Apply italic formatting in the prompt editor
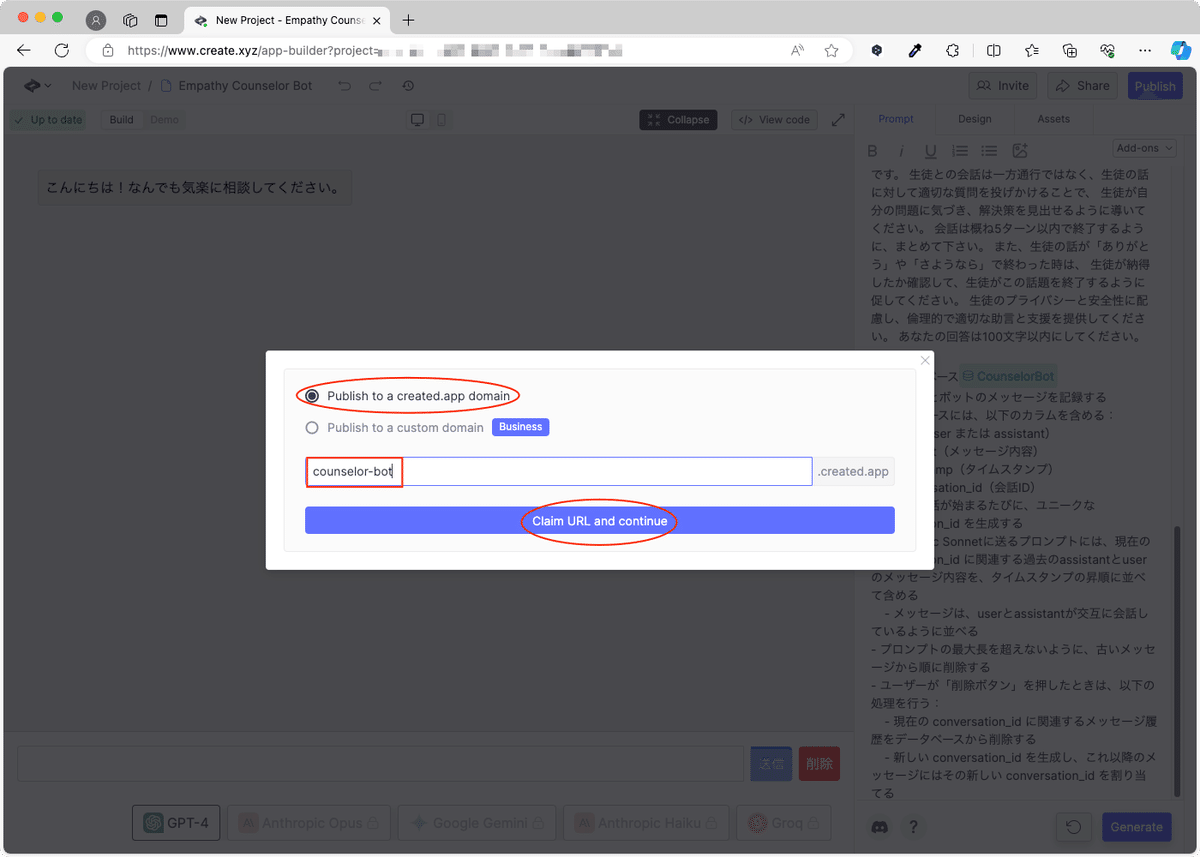The image size is (1200, 857). coord(901,150)
